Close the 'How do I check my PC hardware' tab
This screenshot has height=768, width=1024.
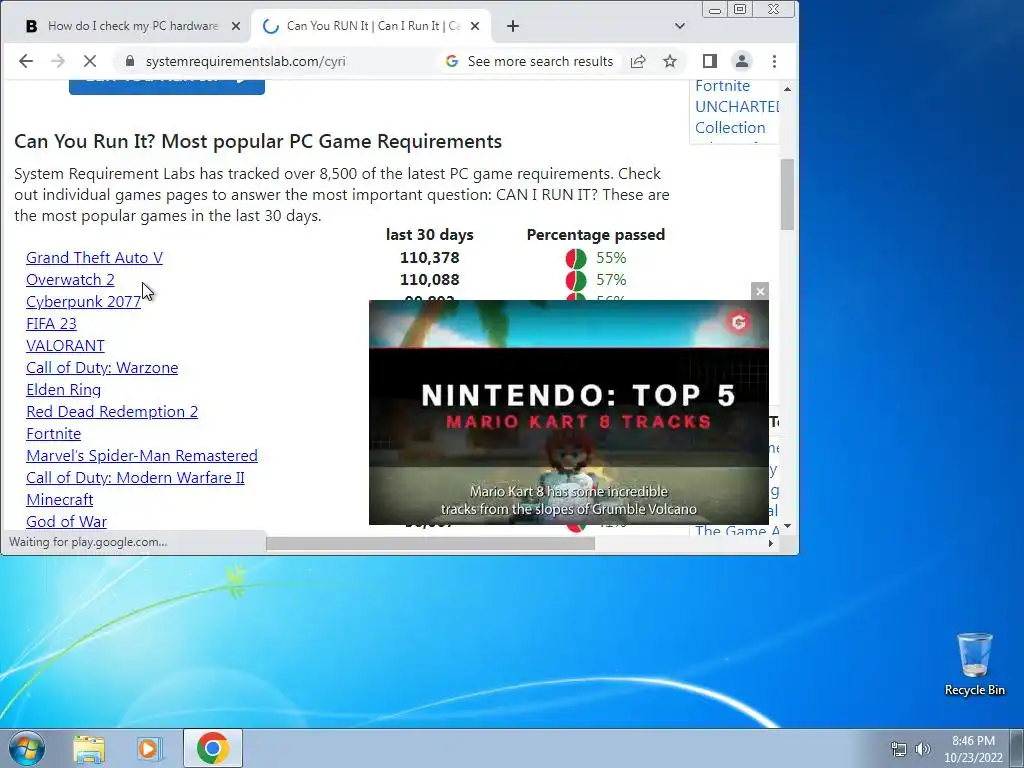[236, 26]
